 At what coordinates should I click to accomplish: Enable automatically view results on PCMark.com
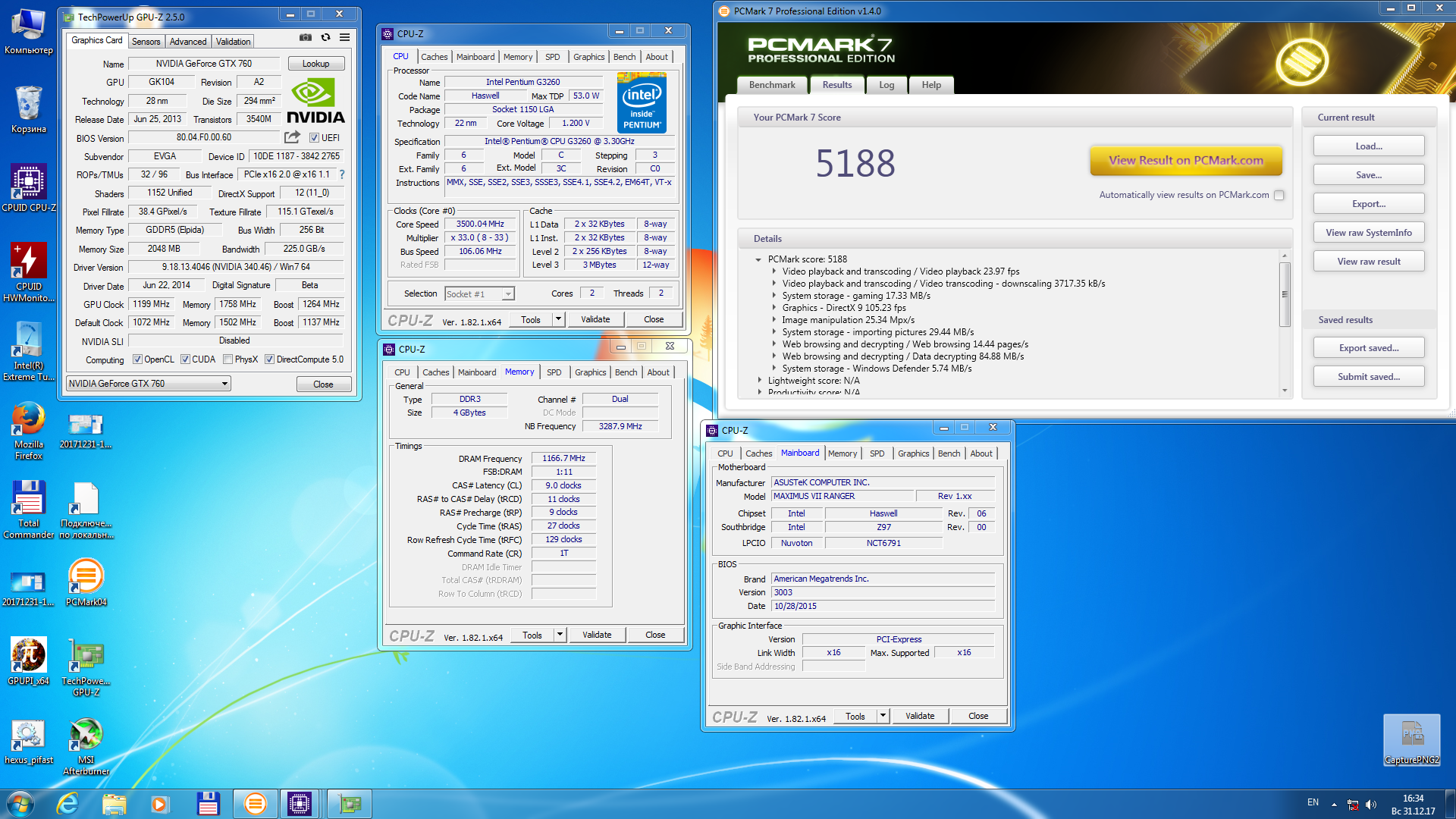pyautogui.click(x=1279, y=195)
